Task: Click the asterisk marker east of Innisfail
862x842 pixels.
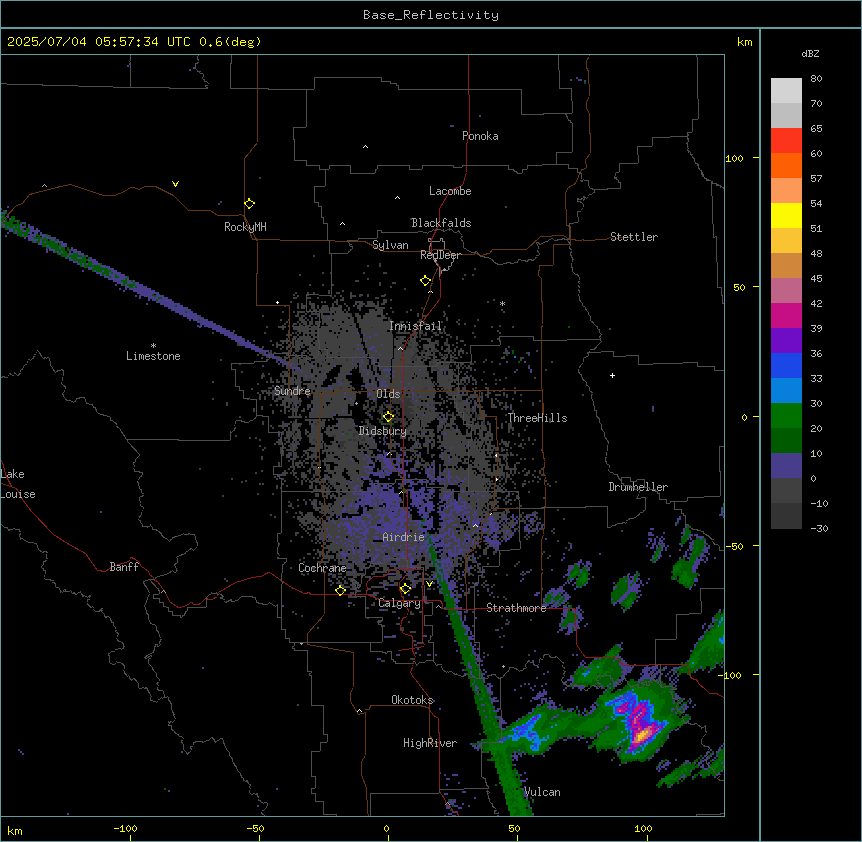Action: point(502,303)
